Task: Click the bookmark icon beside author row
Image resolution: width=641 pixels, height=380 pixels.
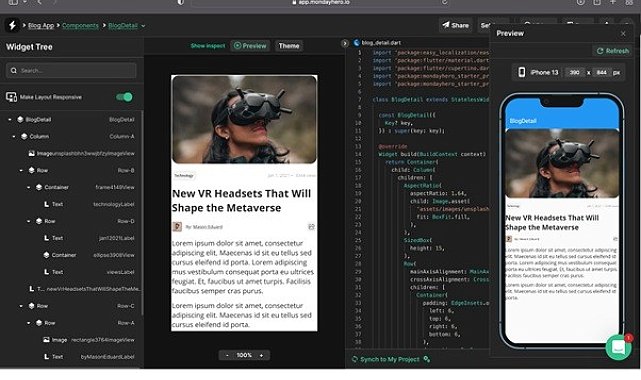Action: [x=312, y=226]
